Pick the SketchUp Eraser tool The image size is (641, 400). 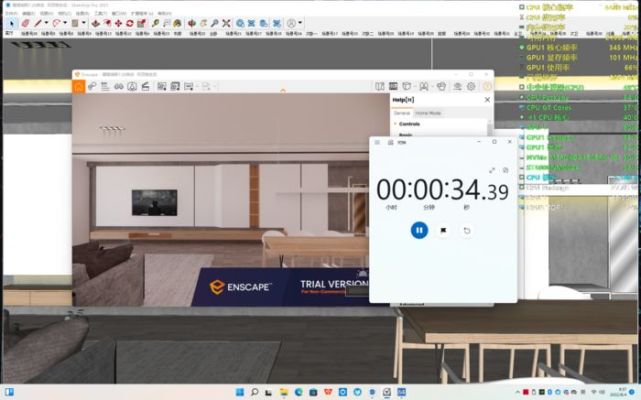[25, 23]
